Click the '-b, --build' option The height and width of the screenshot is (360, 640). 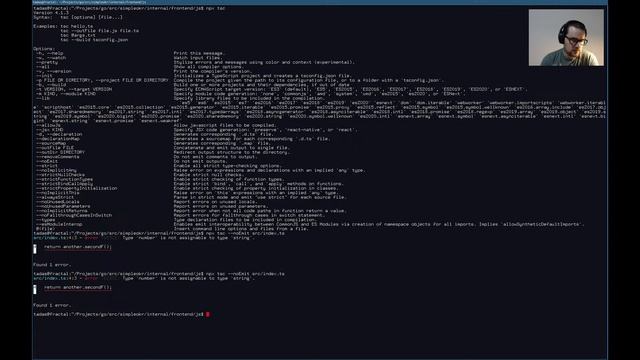click(x=51, y=84)
